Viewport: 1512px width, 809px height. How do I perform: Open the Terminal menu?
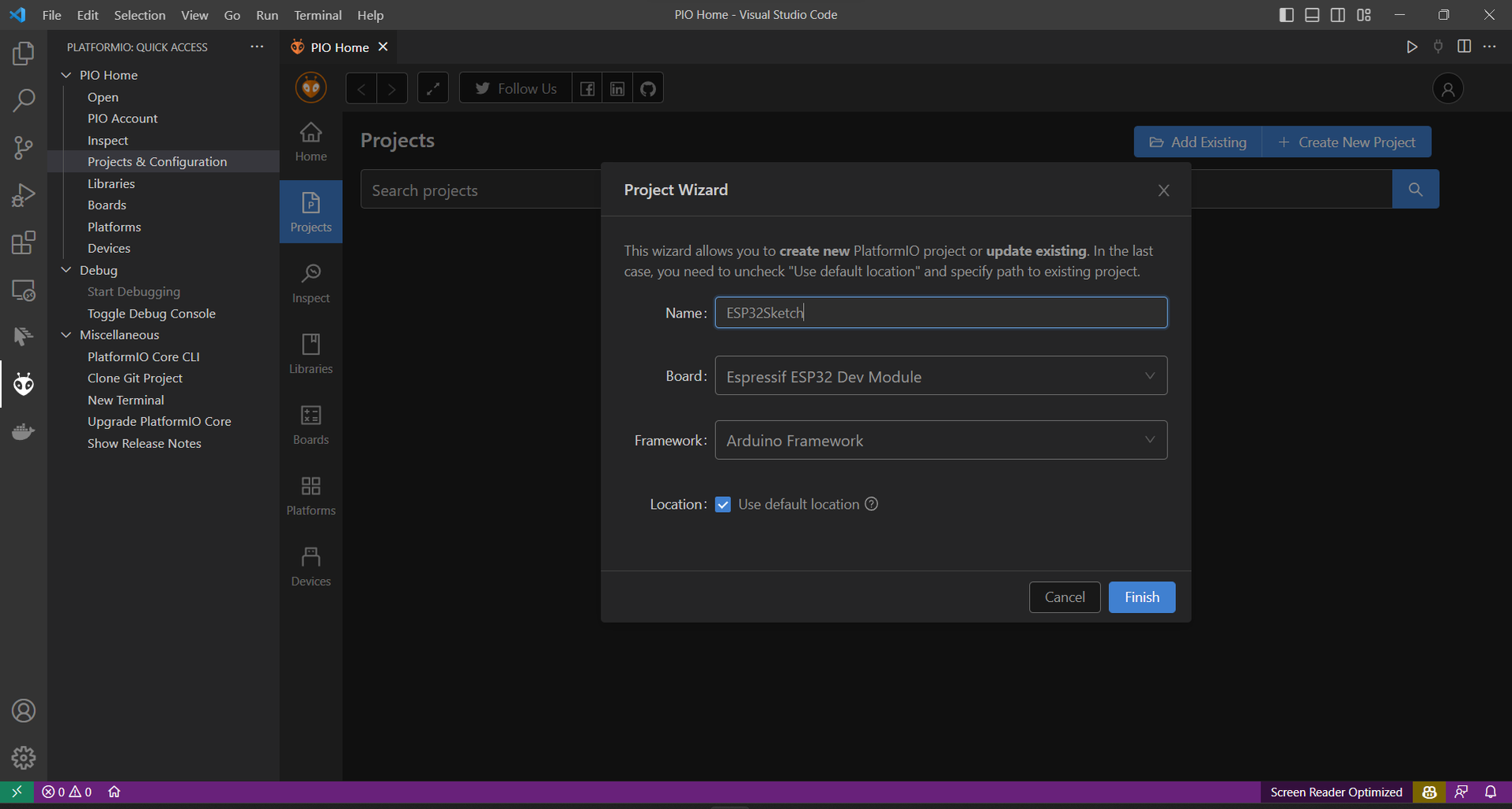point(317,14)
